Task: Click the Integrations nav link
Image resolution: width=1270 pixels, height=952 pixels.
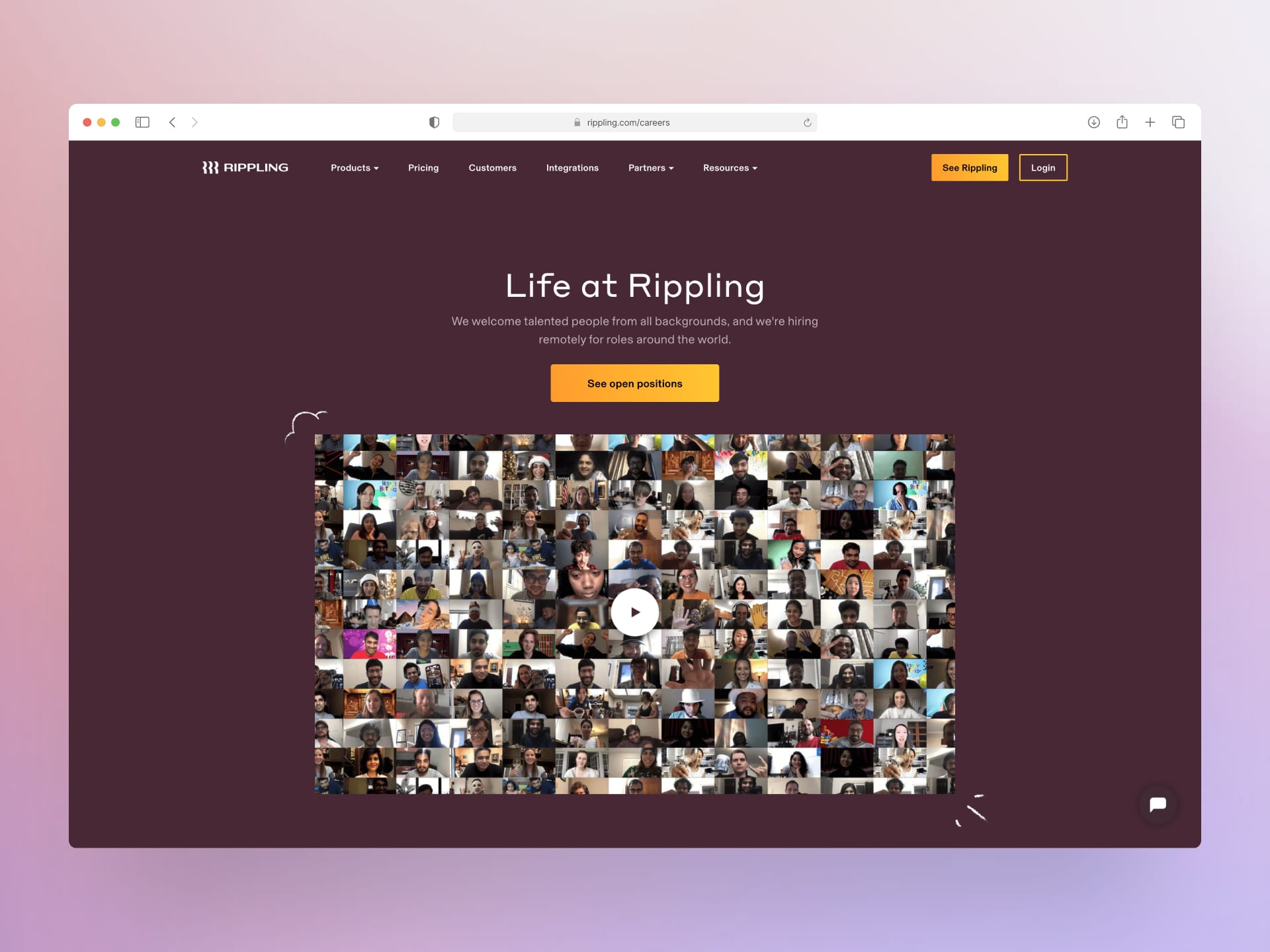Action: [x=572, y=168]
